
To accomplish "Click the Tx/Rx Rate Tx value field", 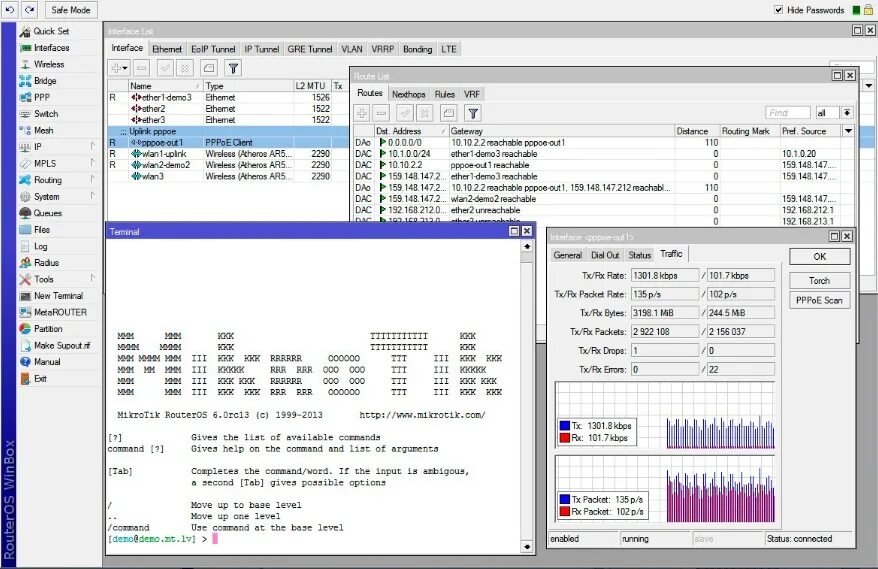I will click(x=665, y=276).
